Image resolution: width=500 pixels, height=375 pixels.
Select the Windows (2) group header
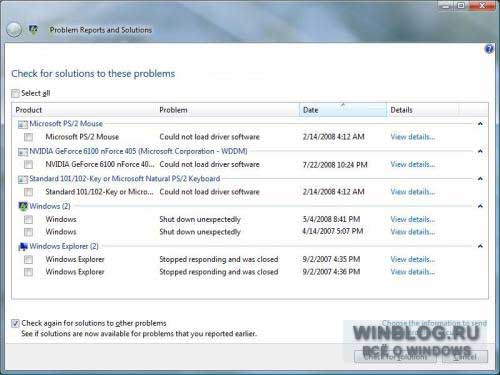point(50,206)
